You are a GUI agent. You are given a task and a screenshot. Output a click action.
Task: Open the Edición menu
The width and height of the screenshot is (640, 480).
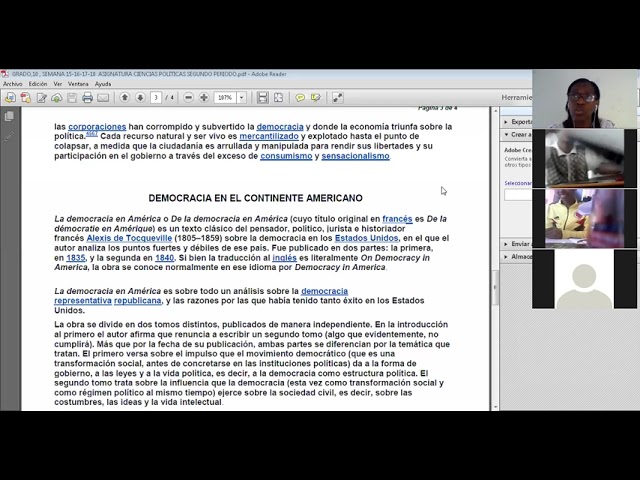click(38, 84)
